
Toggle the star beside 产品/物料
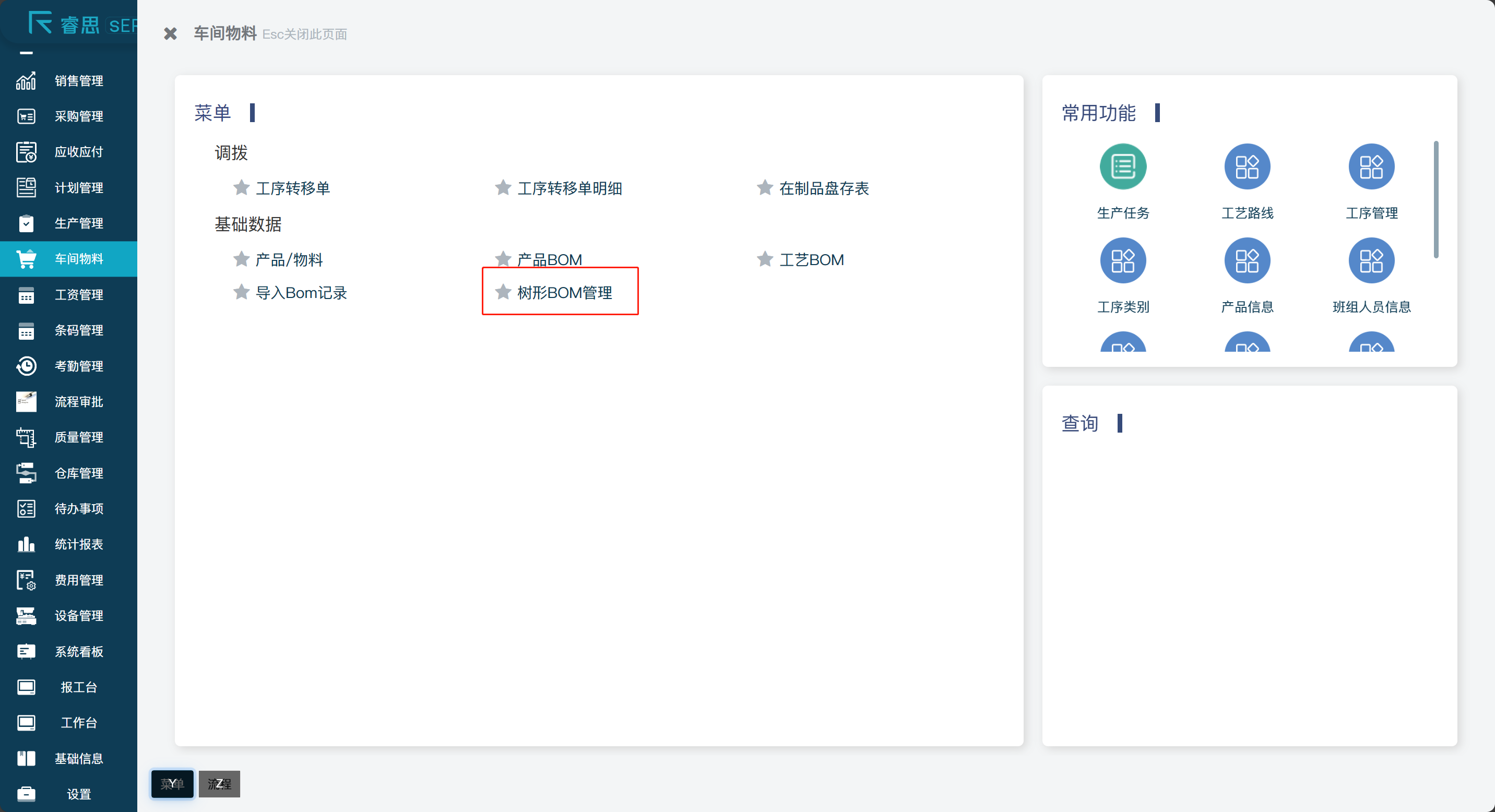click(242, 259)
